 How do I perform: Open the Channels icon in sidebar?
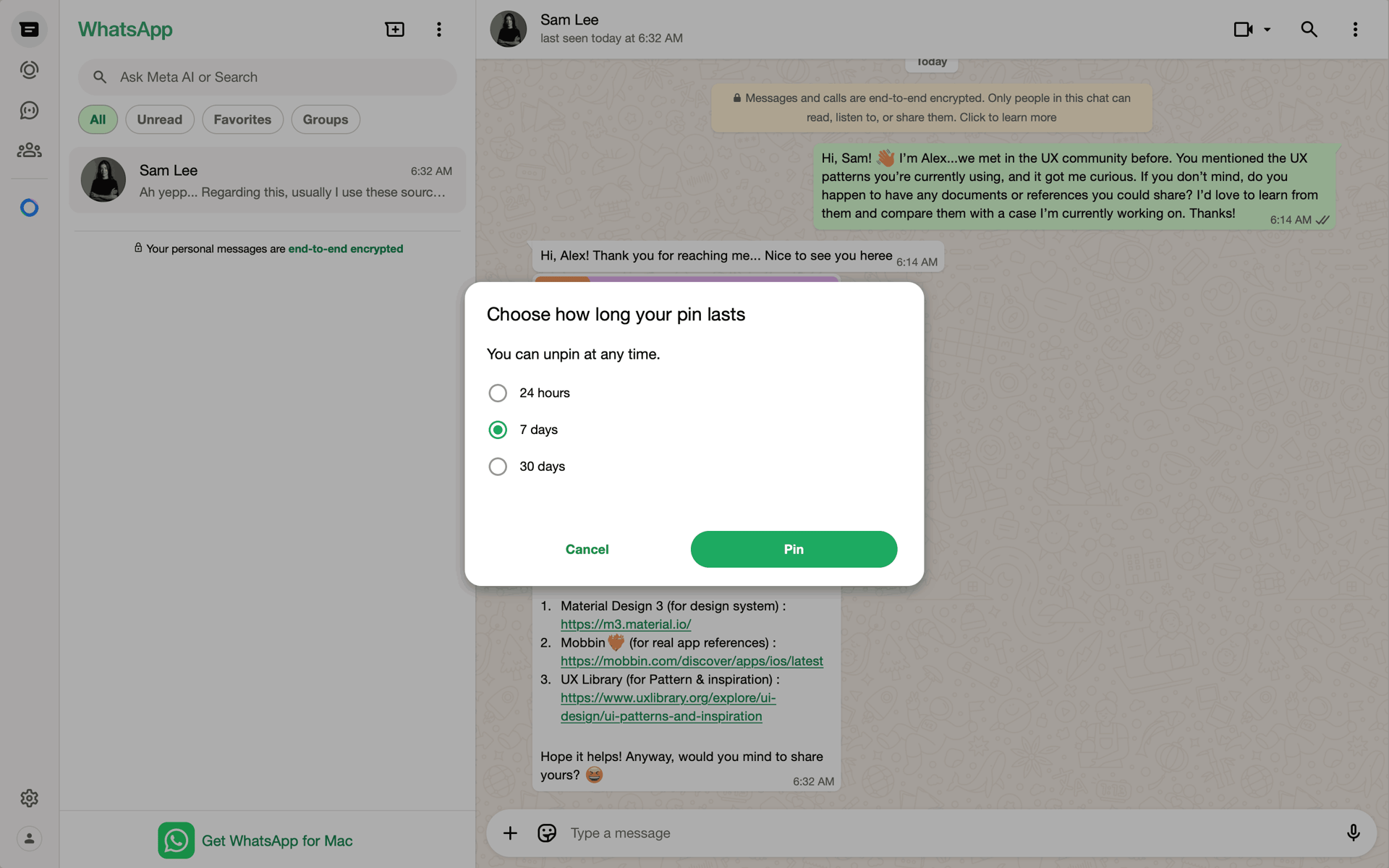(x=29, y=110)
